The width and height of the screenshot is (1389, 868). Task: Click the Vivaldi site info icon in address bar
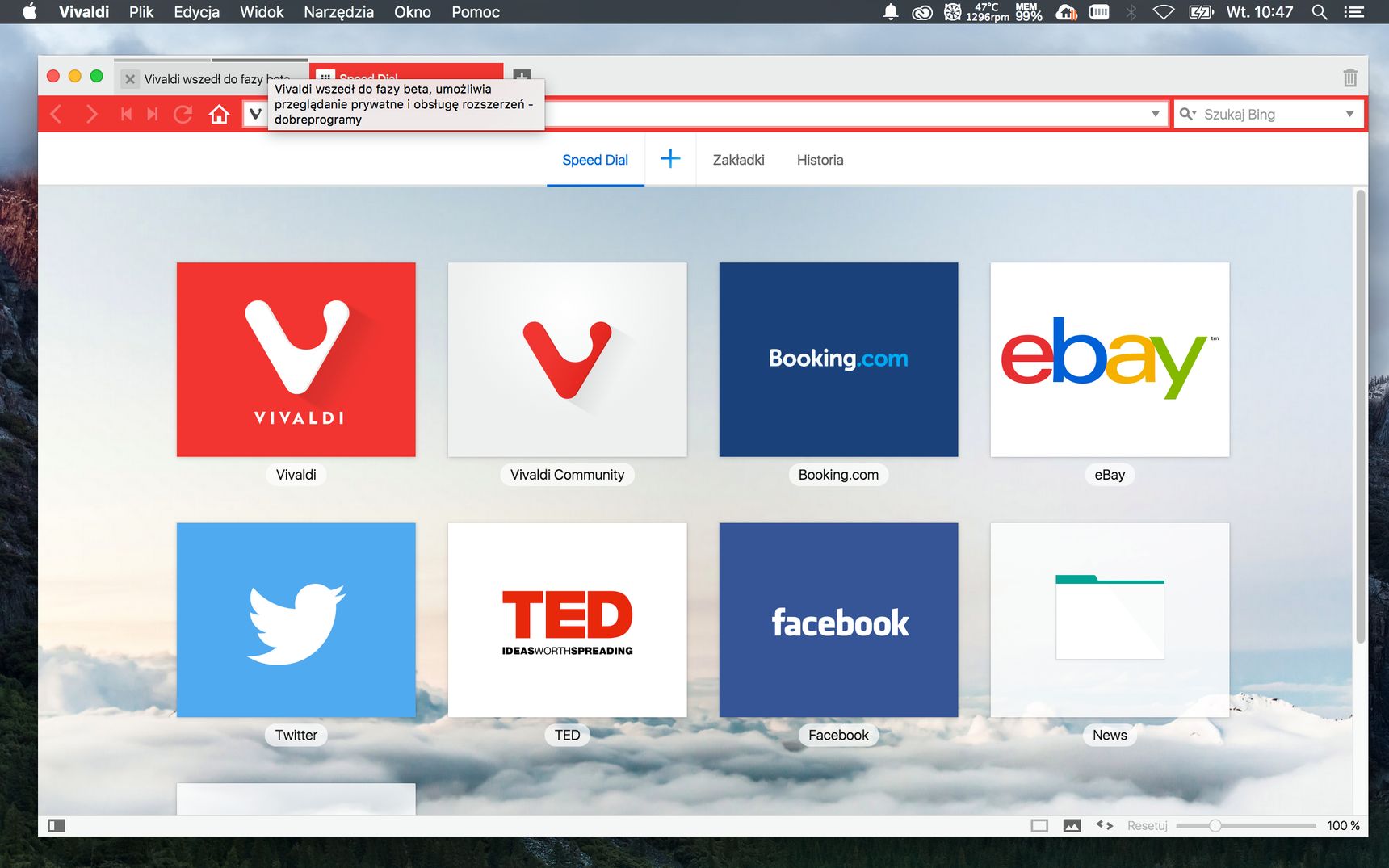255,114
